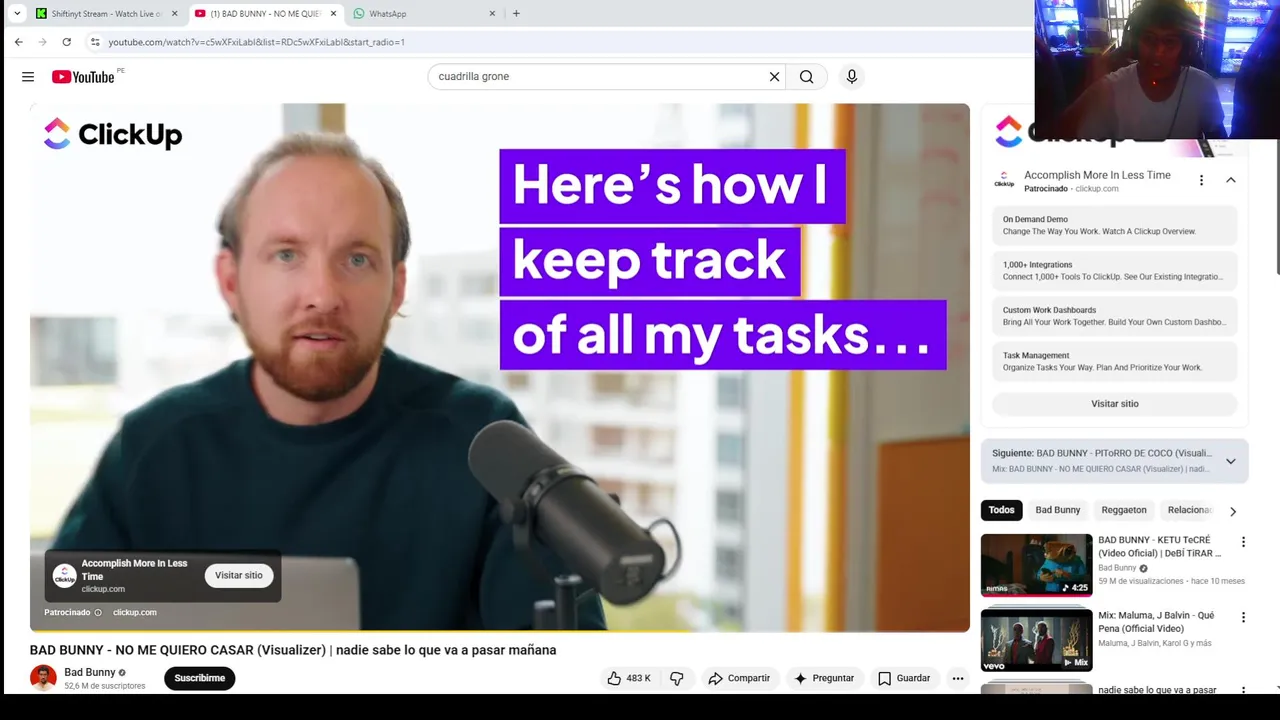Image resolution: width=1280 pixels, height=720 pixels.
Task: Click KETU TeCRÉ video title
Action: click(x=1160, y=546)
